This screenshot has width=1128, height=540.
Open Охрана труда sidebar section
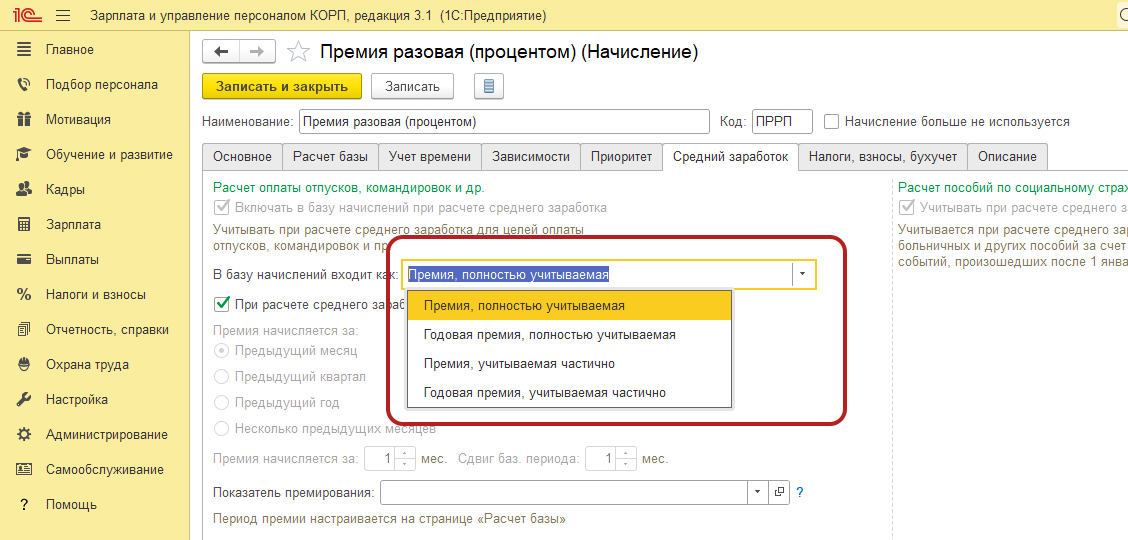click(86, 365)
